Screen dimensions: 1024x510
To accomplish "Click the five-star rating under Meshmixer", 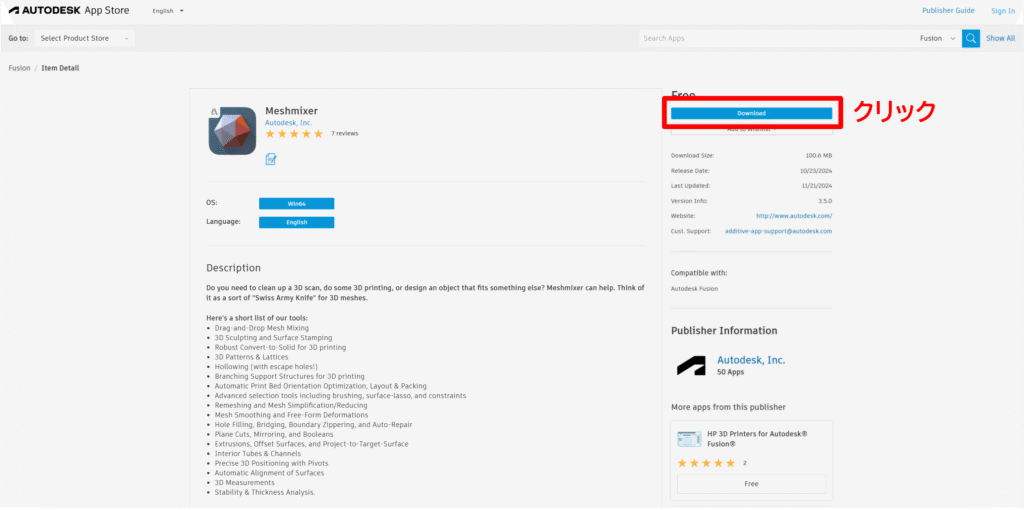I will 294,134.
